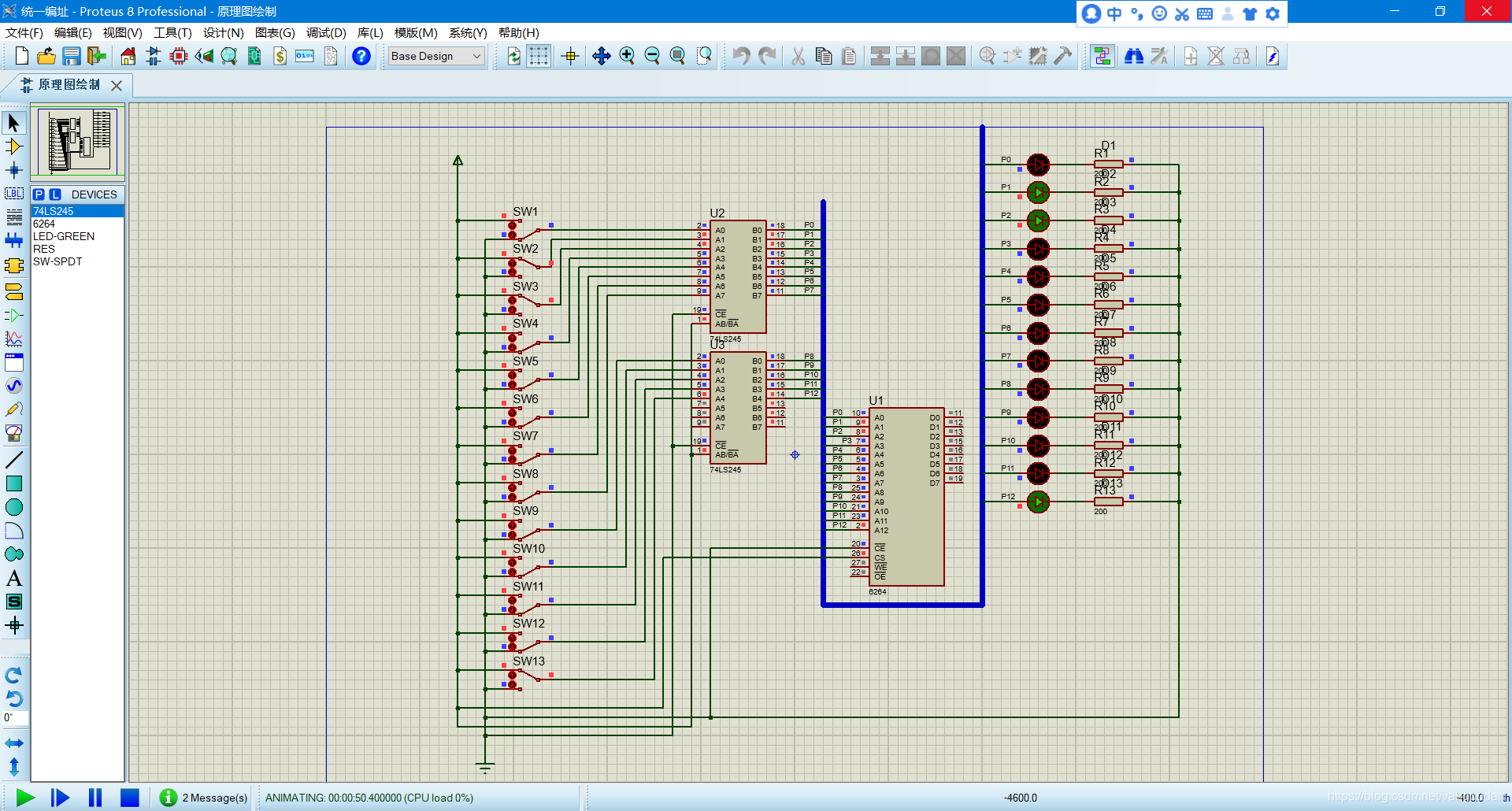Select SW-SPDT in the devices list
Screen dimensions: 1512x811
pyautogui.click(x=77, y=261)
